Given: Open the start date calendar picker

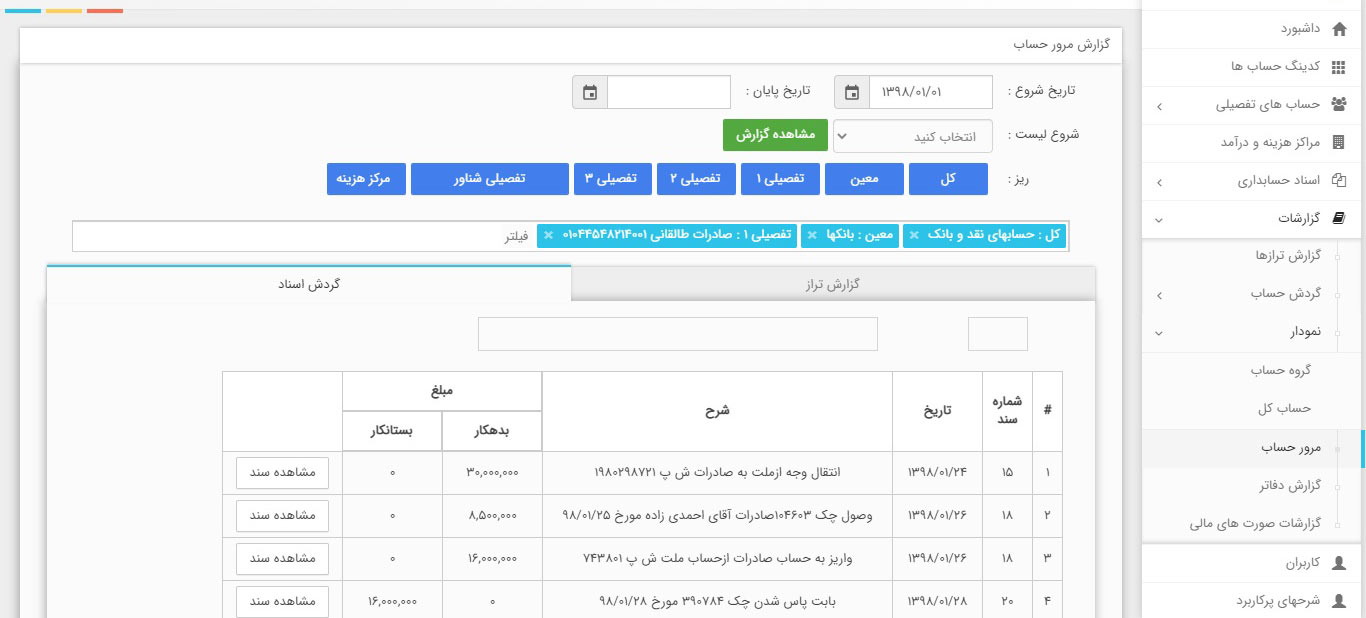Looking at the screenshot, I should (851, 91).
